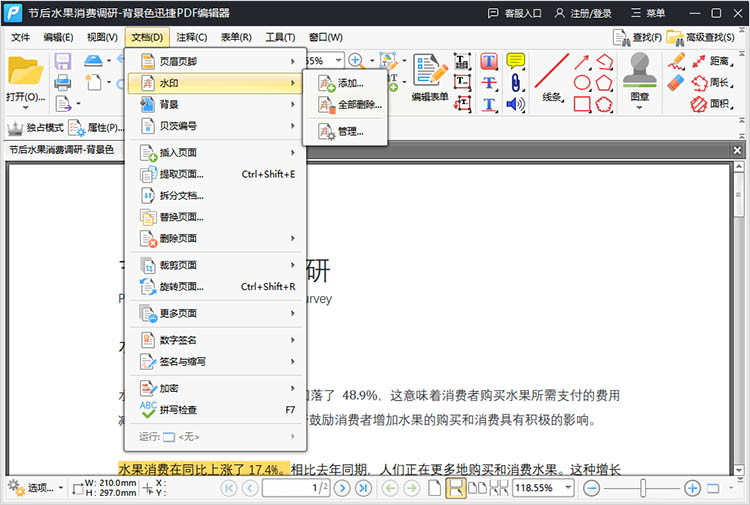Select single page layout icon
This screenshot has width=750, height=505.
pos(434,488)
